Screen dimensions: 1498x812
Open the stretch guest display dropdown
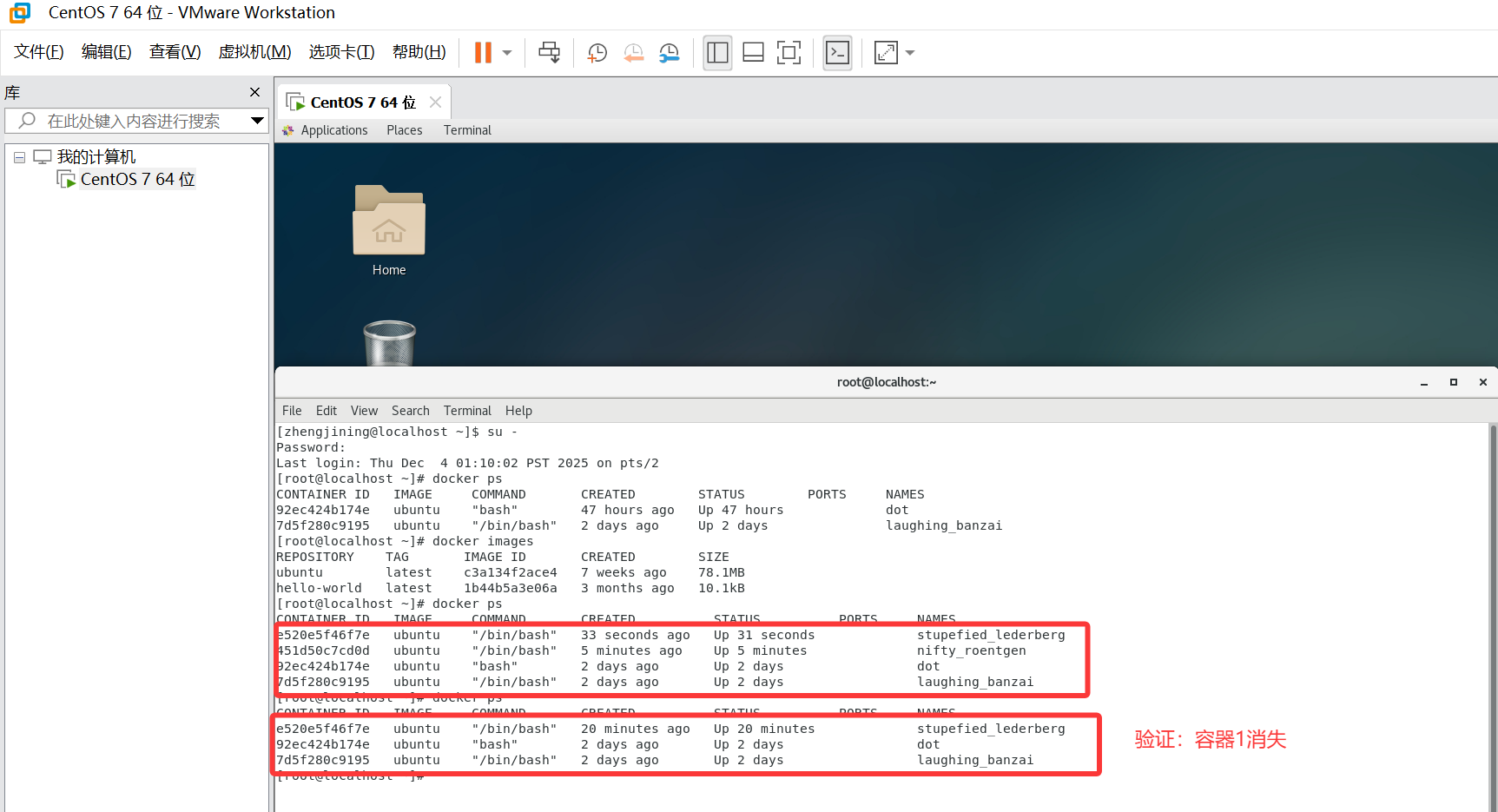[x=909, y=52]
